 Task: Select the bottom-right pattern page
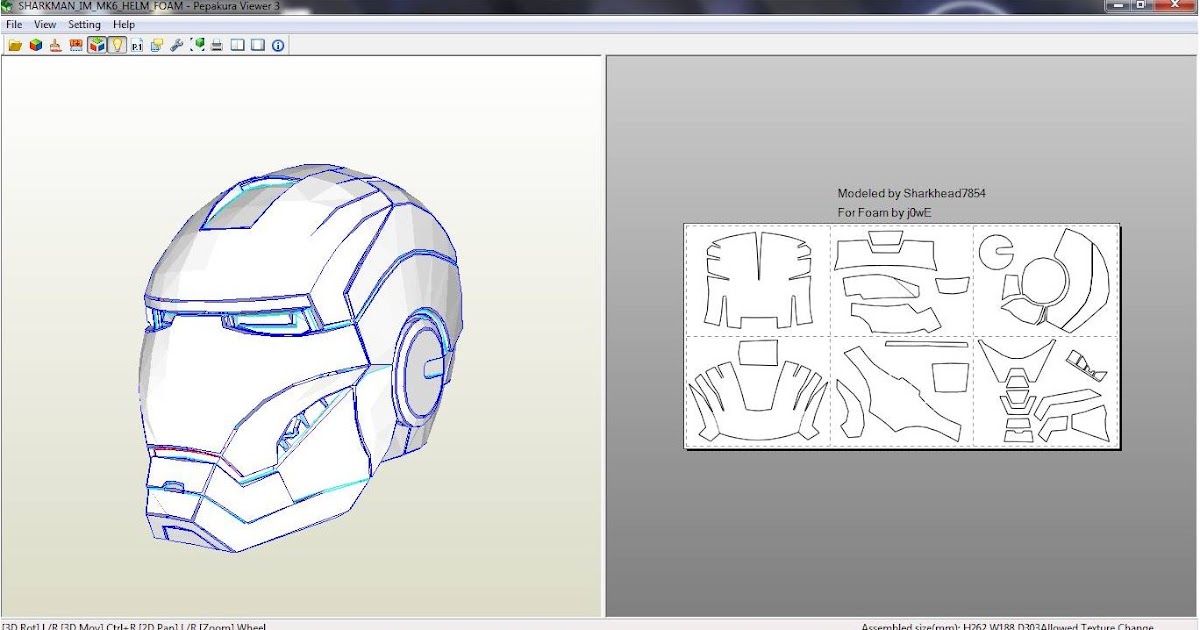1045,390
